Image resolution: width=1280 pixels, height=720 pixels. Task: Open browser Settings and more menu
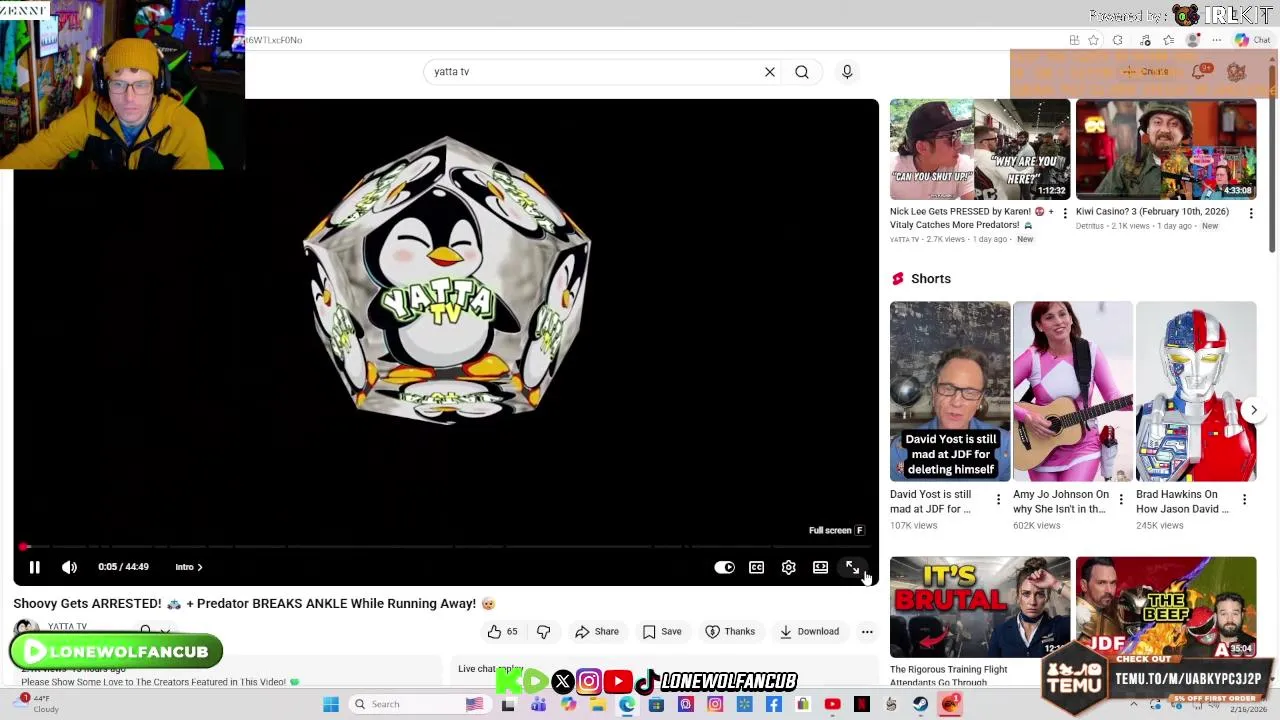point(1216,40)
